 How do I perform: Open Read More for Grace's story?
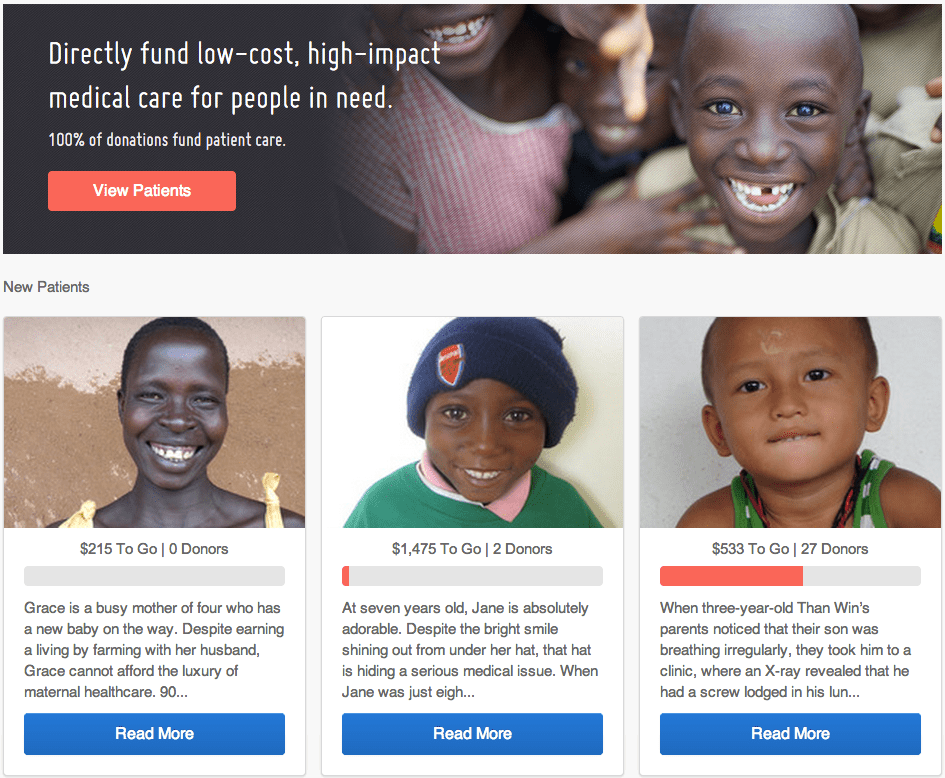click(154, 734)
